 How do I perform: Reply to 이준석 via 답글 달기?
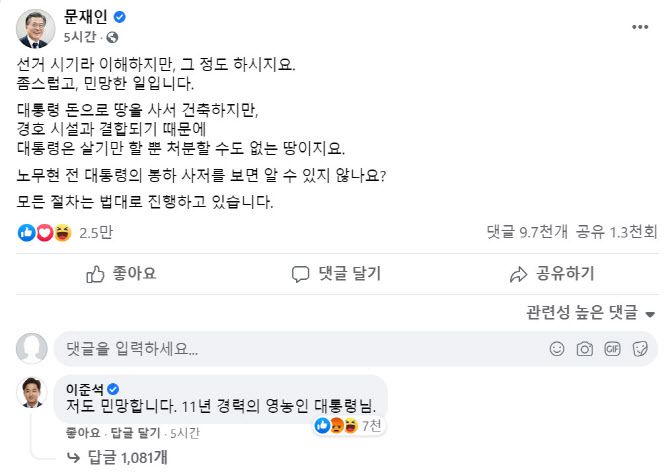pos(133,432)
